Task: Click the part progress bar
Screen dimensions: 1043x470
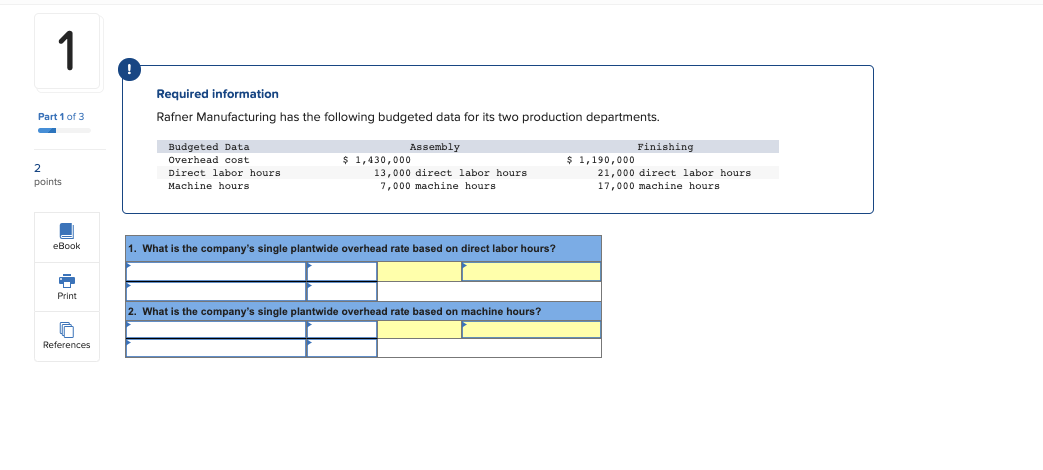Action: [x=64, y=130]
